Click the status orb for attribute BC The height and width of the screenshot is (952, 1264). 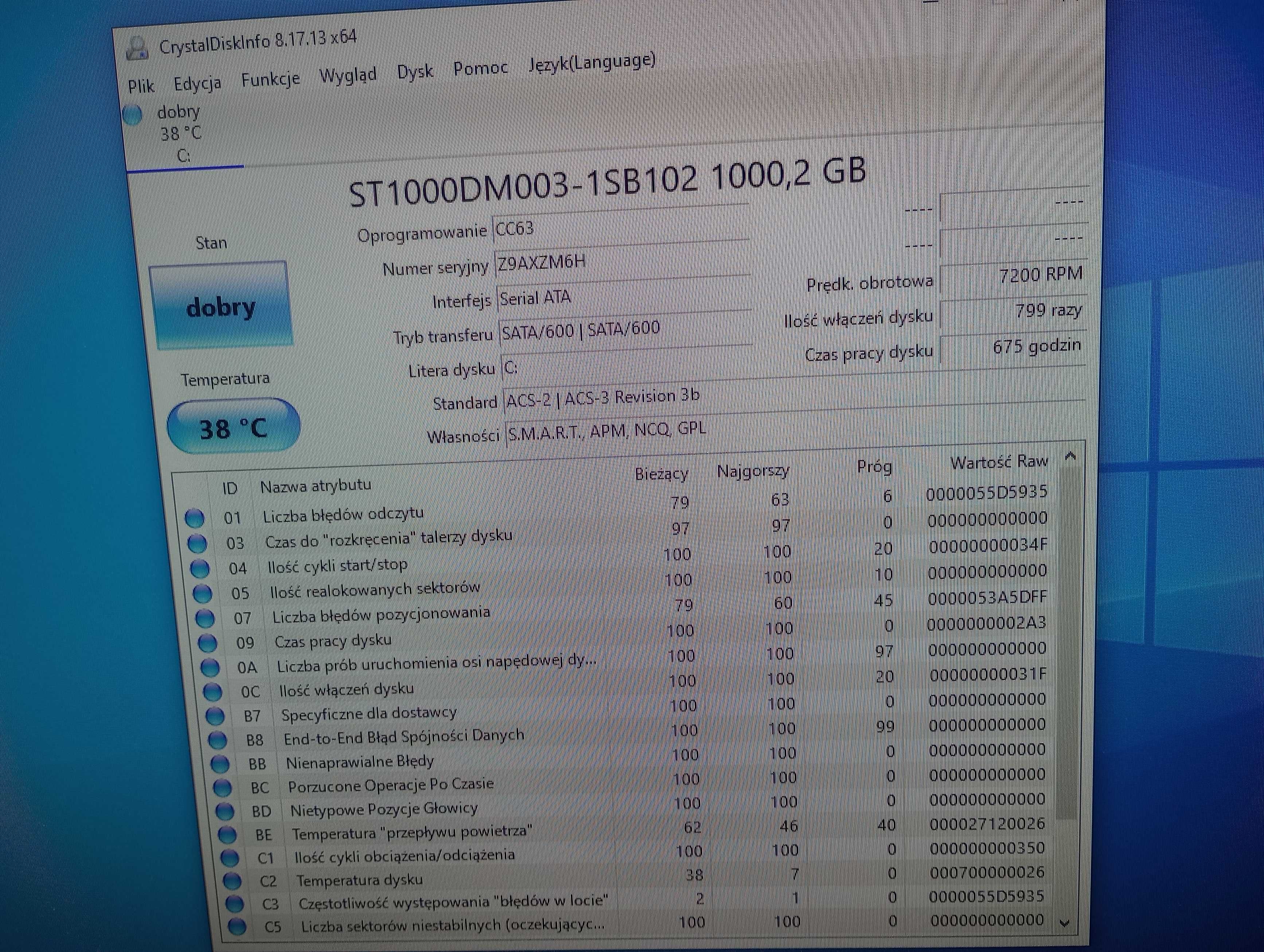(222, 788)
